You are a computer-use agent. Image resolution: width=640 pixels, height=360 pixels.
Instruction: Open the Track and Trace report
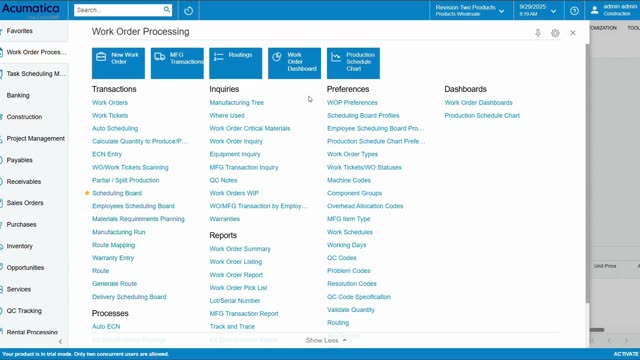pos(232,327)
